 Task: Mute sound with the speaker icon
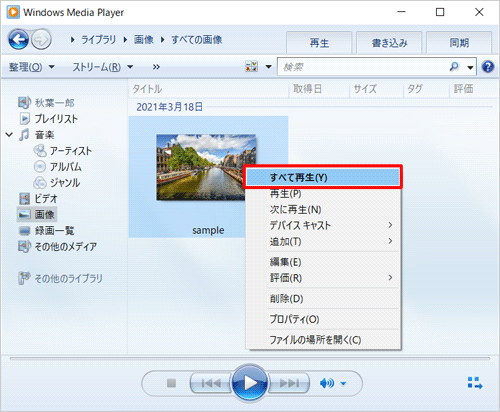tap(327, 383)
